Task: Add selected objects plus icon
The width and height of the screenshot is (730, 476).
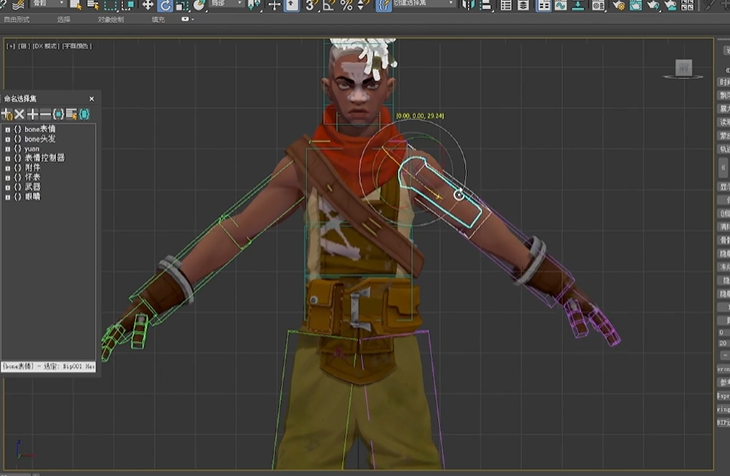Action: point(32,114)
